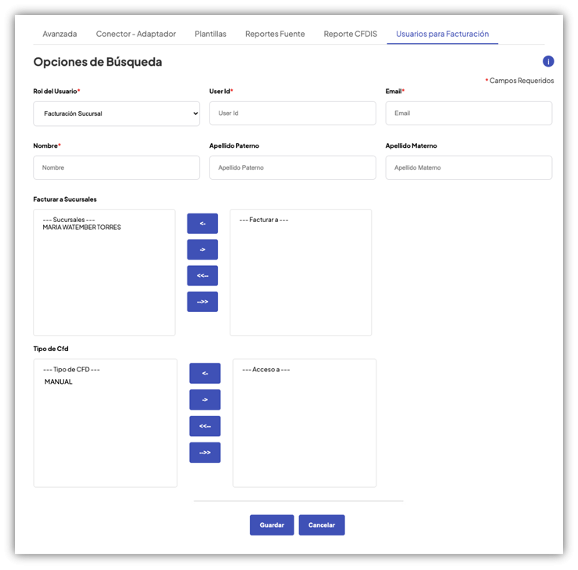Add all CFD types with double right arrow

(205, 452)
